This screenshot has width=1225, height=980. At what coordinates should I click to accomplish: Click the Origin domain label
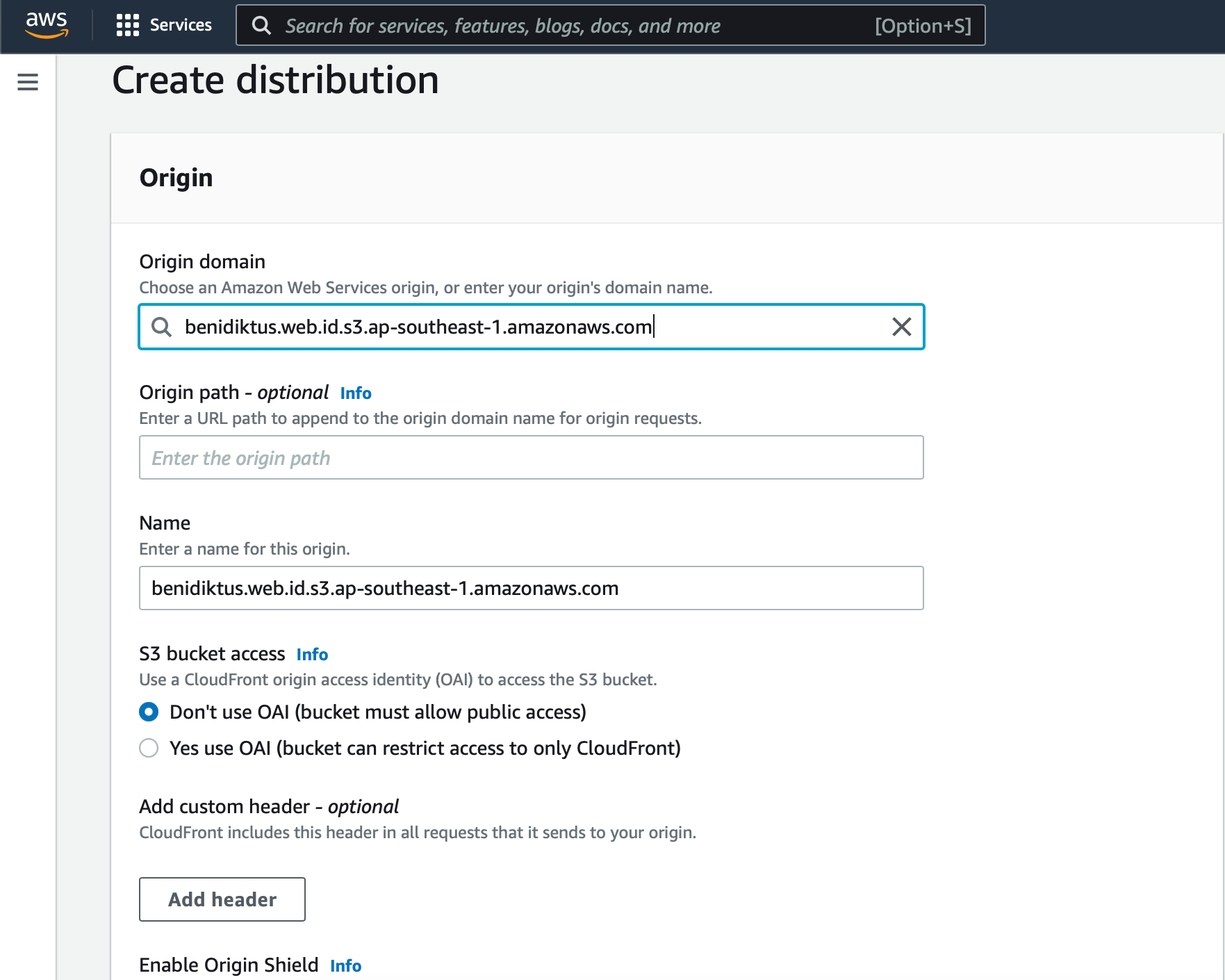(x=202, y=261)
